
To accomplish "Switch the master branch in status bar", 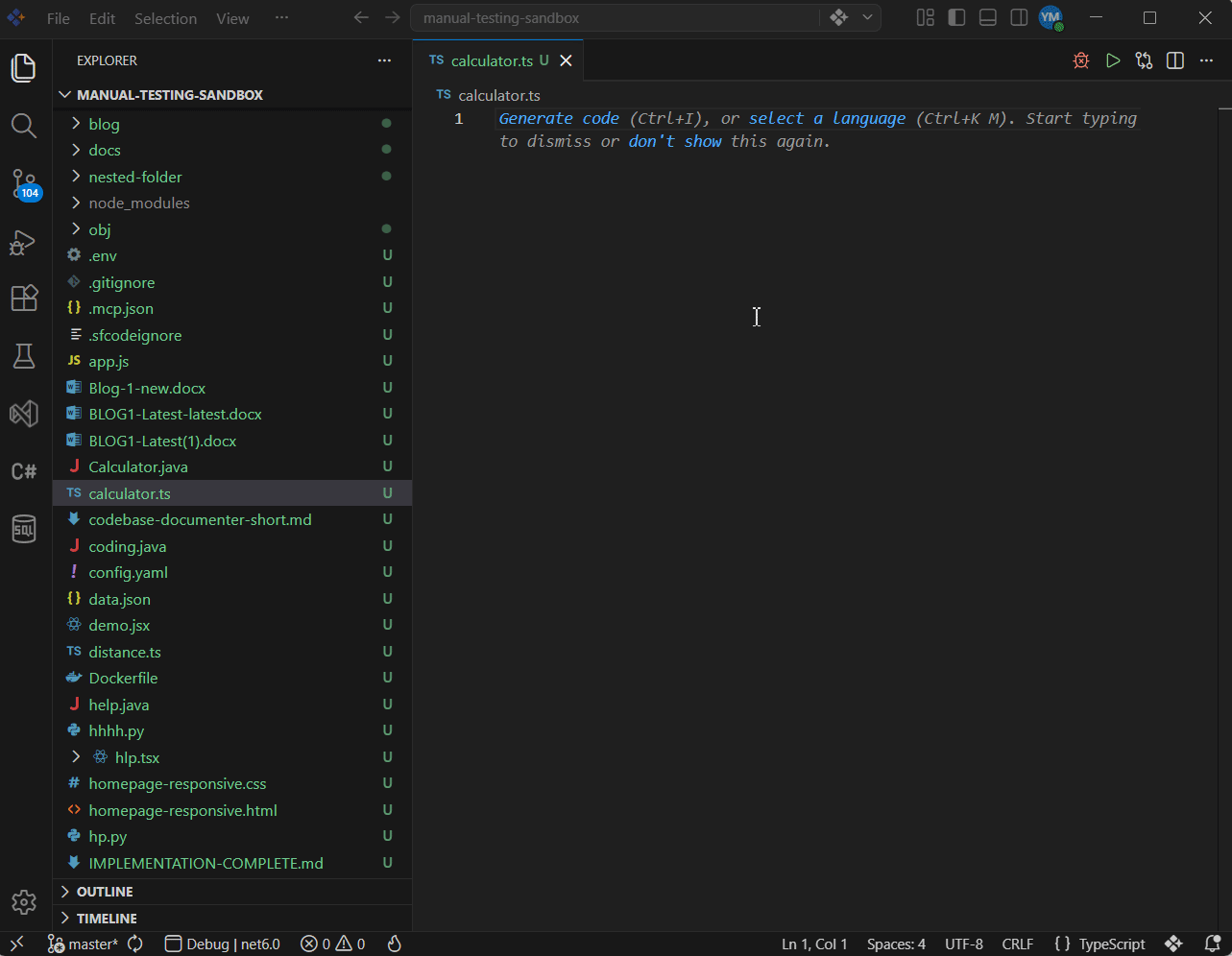I will coord(84,944).
